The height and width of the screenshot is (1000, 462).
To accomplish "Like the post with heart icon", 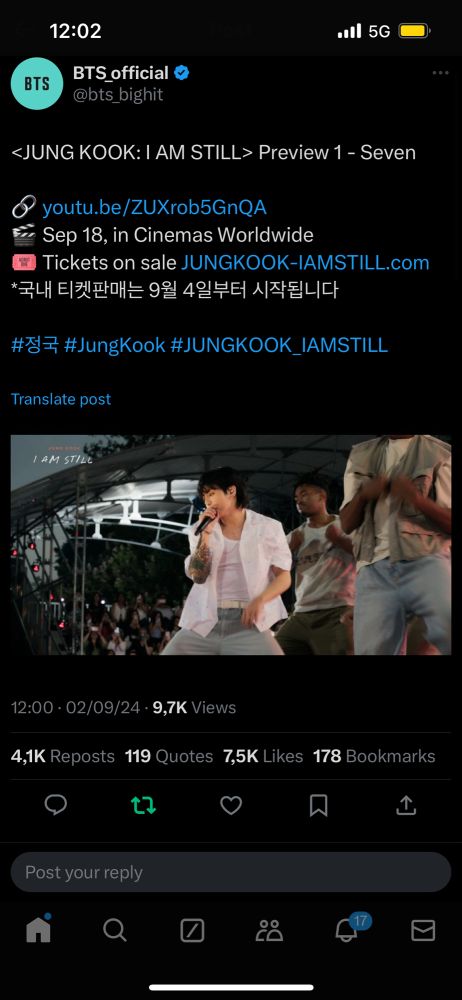I will click(x=231, y=805).
